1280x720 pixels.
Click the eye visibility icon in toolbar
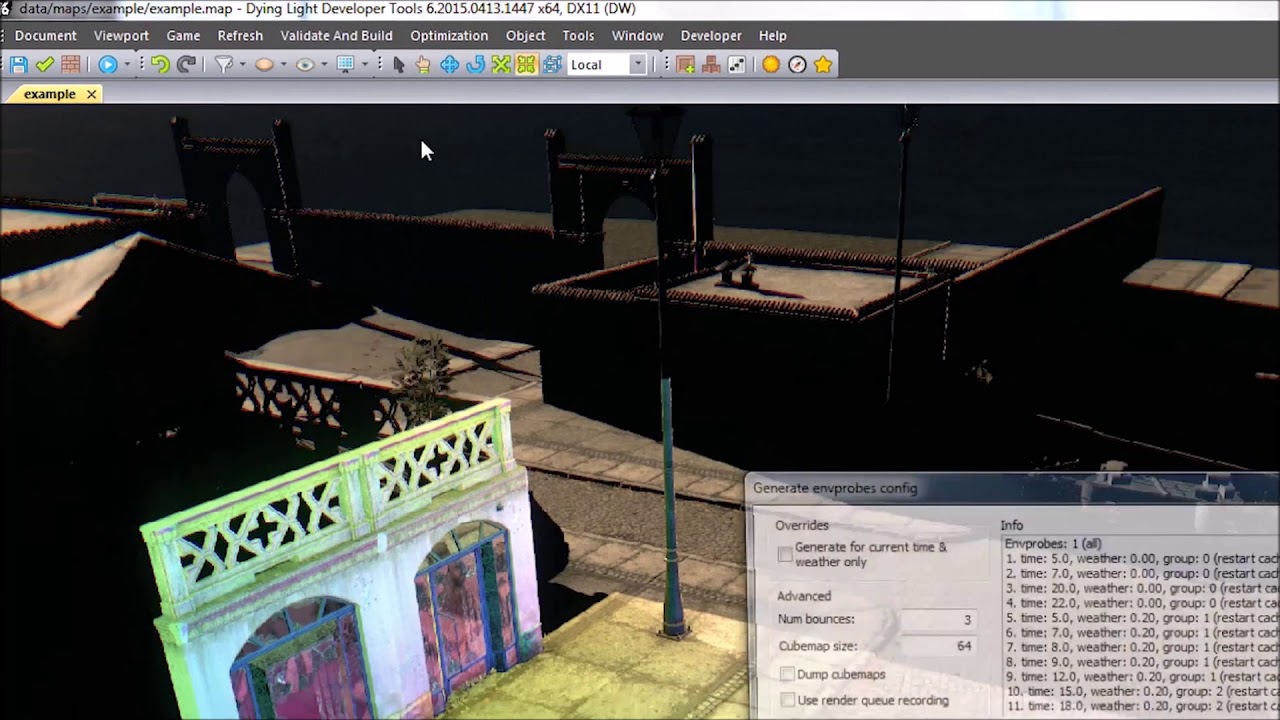(305, 65)
